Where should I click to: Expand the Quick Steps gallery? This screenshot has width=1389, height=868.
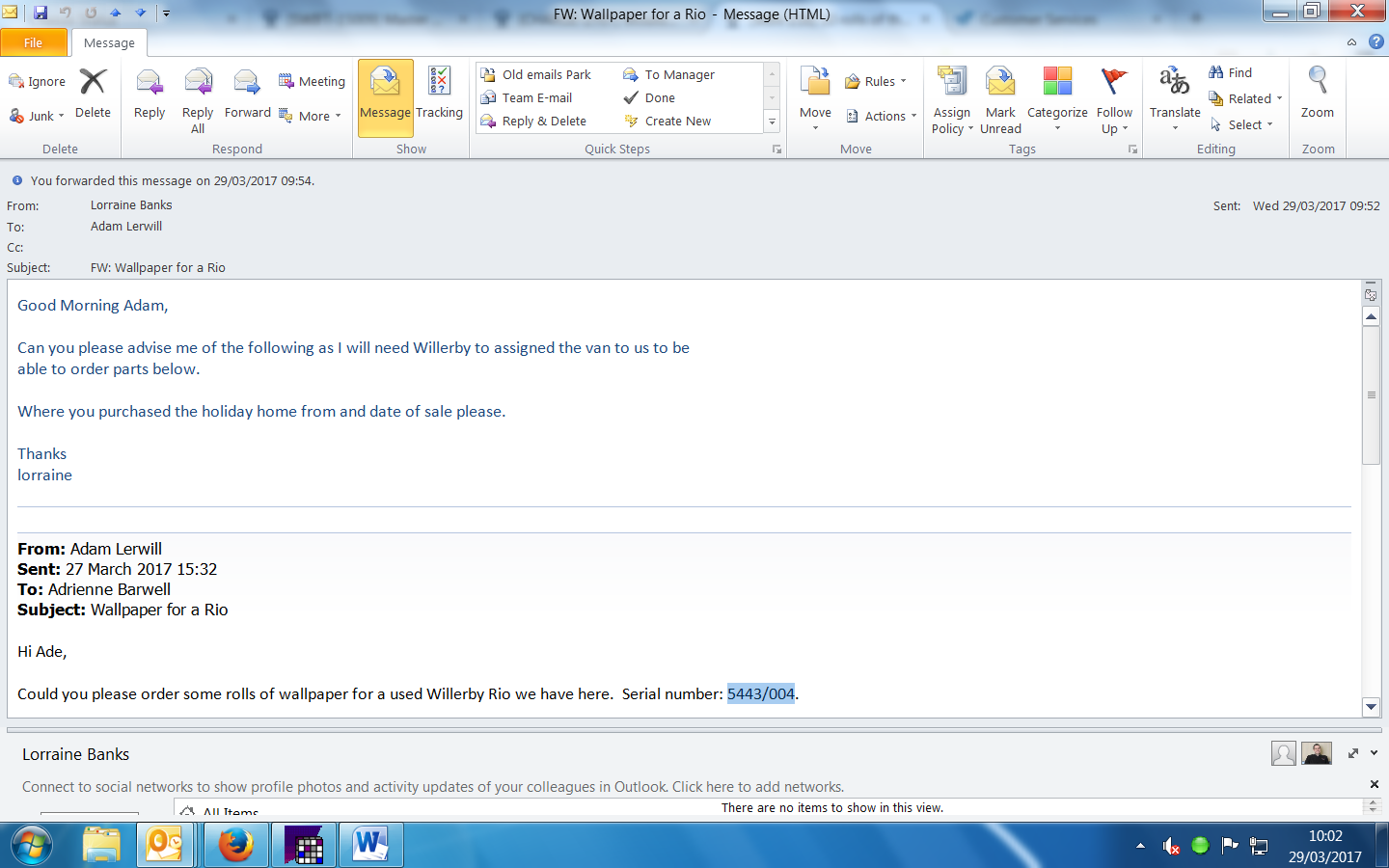click(772, 122)
